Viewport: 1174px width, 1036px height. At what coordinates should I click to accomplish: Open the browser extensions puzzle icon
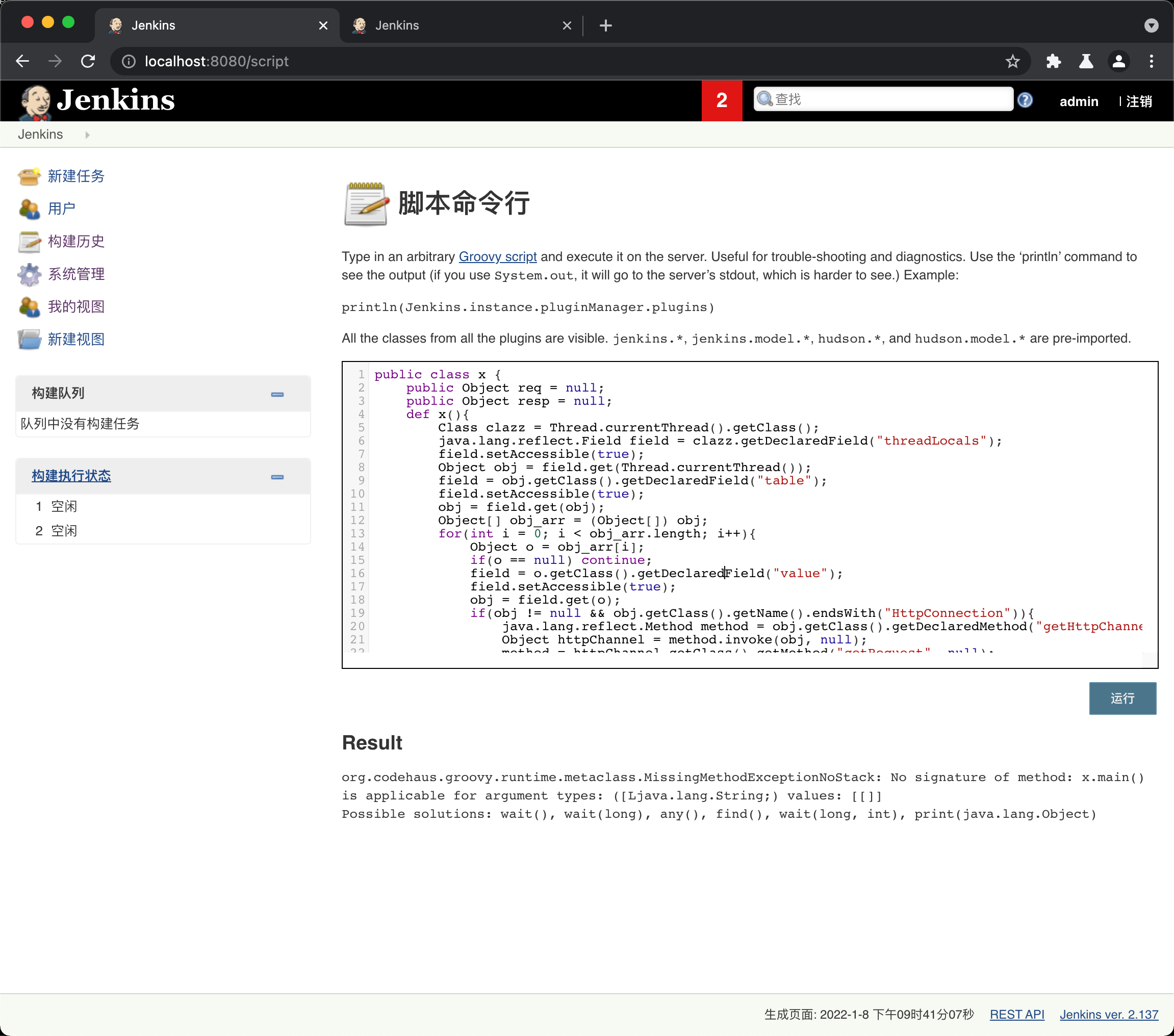[x=1053, y=62]
